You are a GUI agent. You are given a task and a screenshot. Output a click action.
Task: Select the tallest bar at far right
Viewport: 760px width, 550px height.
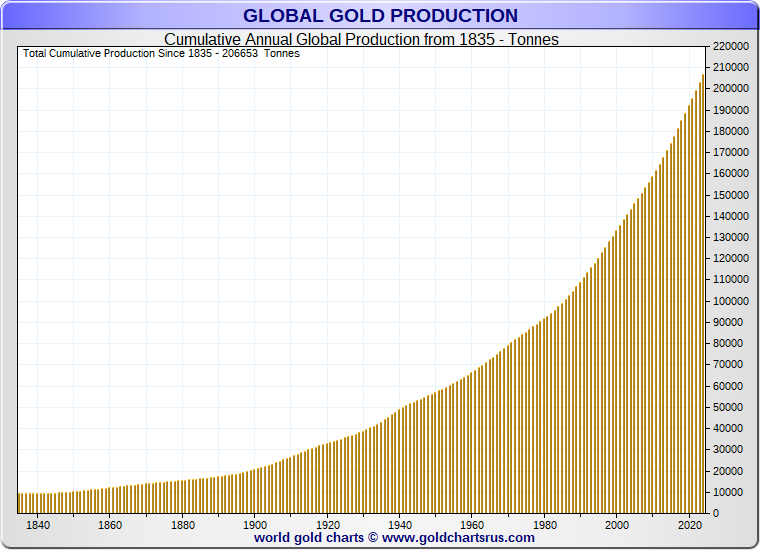click(703, 300)
